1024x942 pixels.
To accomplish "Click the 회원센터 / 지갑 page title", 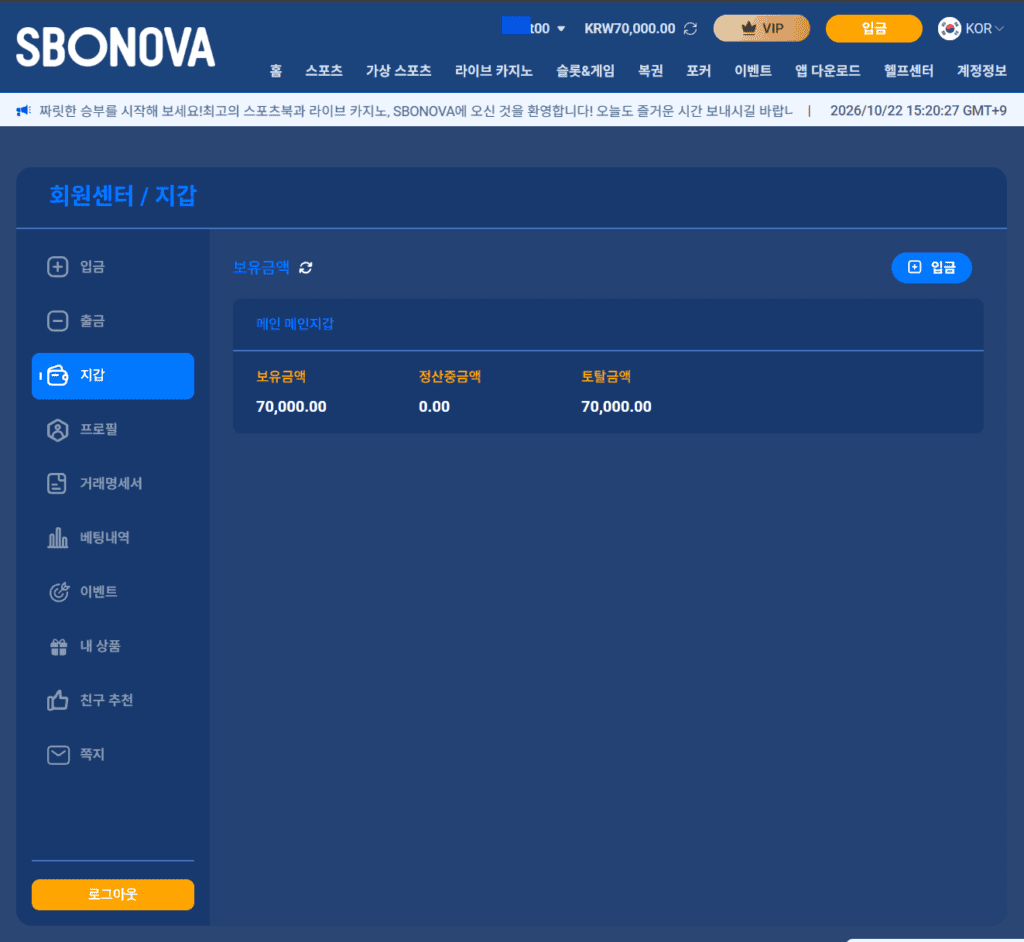I will [x=123, y=195].
